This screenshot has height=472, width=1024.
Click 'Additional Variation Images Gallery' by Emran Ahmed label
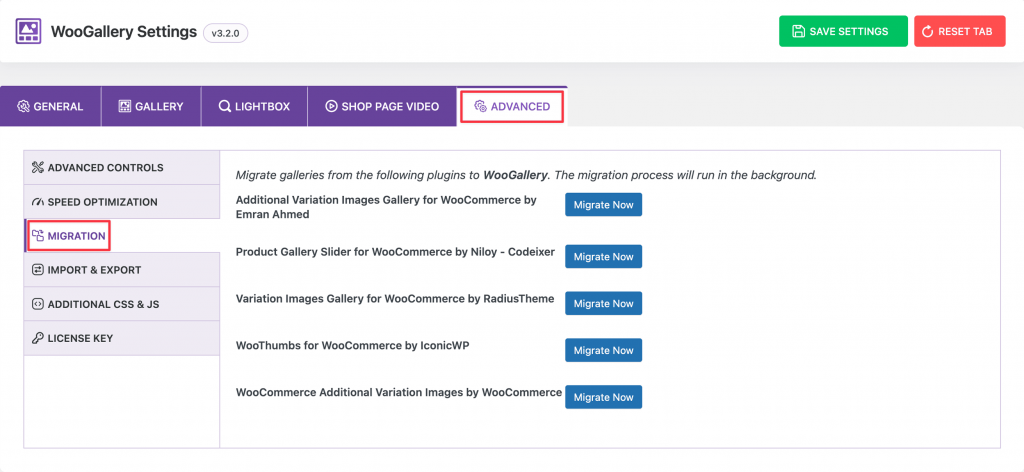point(386,207)
